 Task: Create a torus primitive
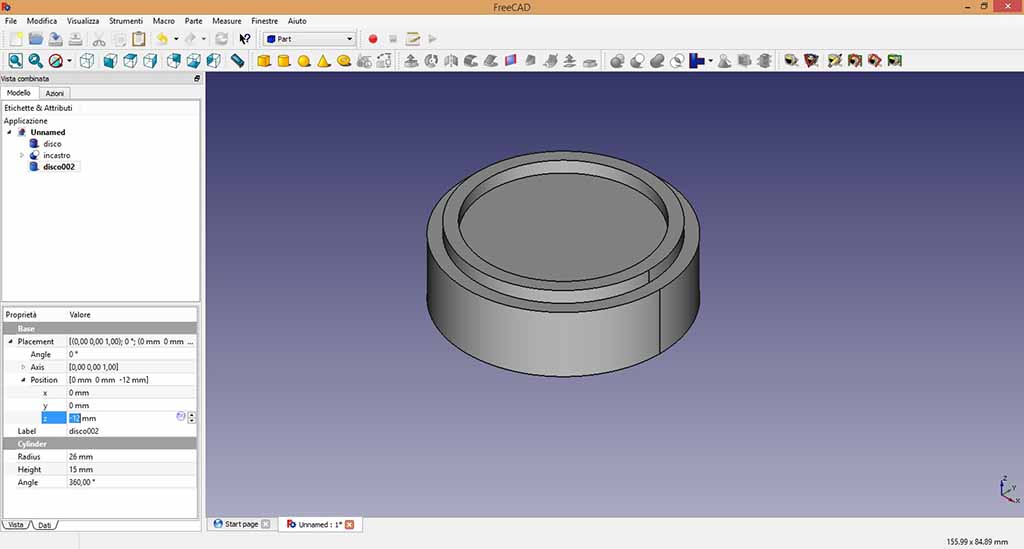pyautogui.click(x=344, y=61)
